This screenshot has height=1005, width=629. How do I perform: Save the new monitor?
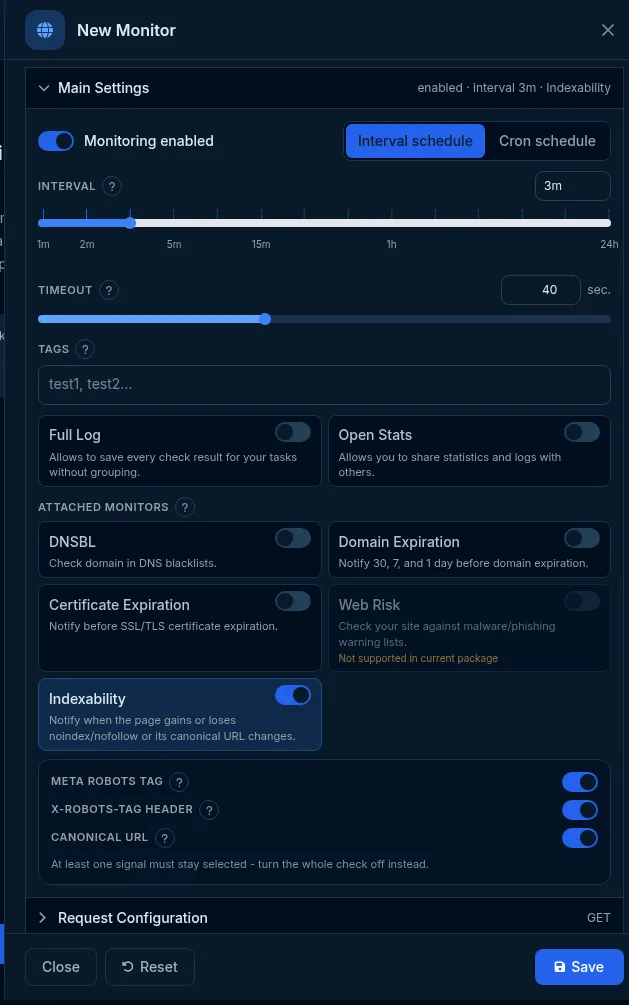[579, 967]
